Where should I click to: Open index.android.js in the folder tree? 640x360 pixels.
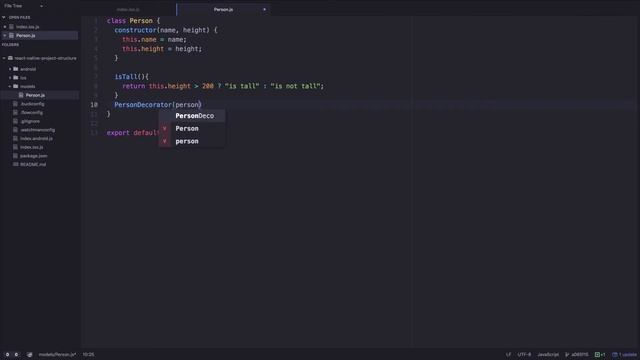point(36,138)
